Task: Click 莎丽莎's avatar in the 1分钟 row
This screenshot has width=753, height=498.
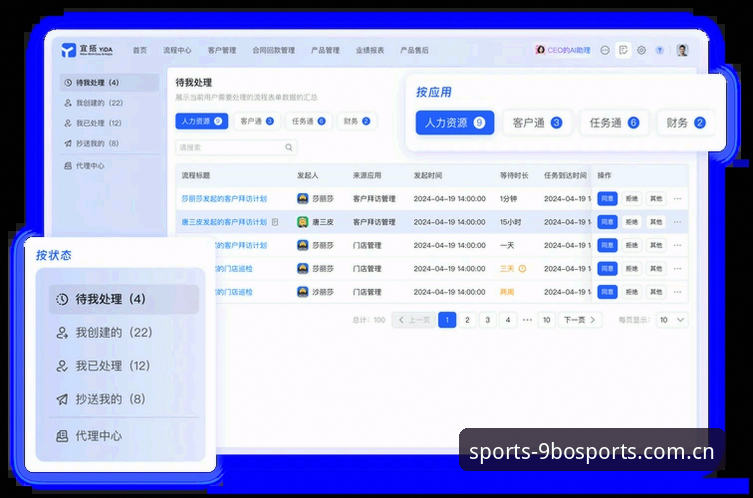Action: point(303,198)
